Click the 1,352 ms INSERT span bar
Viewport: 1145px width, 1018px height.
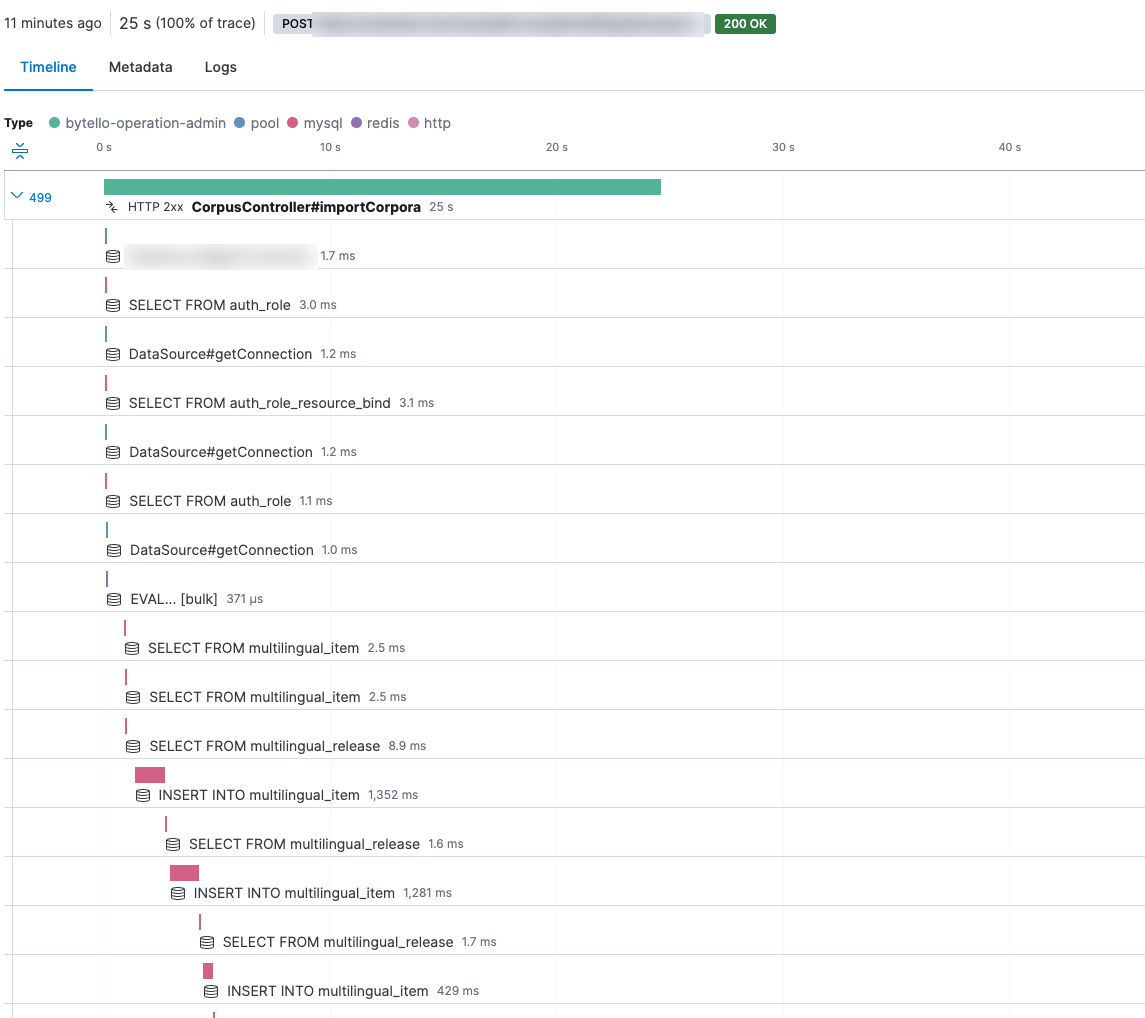[x=150, y=775]
